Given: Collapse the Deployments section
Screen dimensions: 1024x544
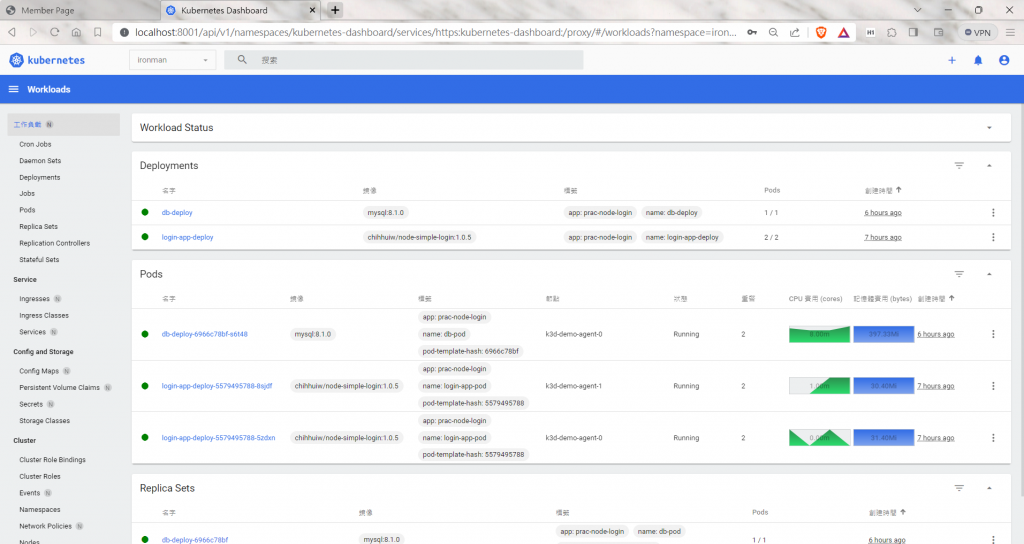Looking at the screenshot, I should coord(989,166).
